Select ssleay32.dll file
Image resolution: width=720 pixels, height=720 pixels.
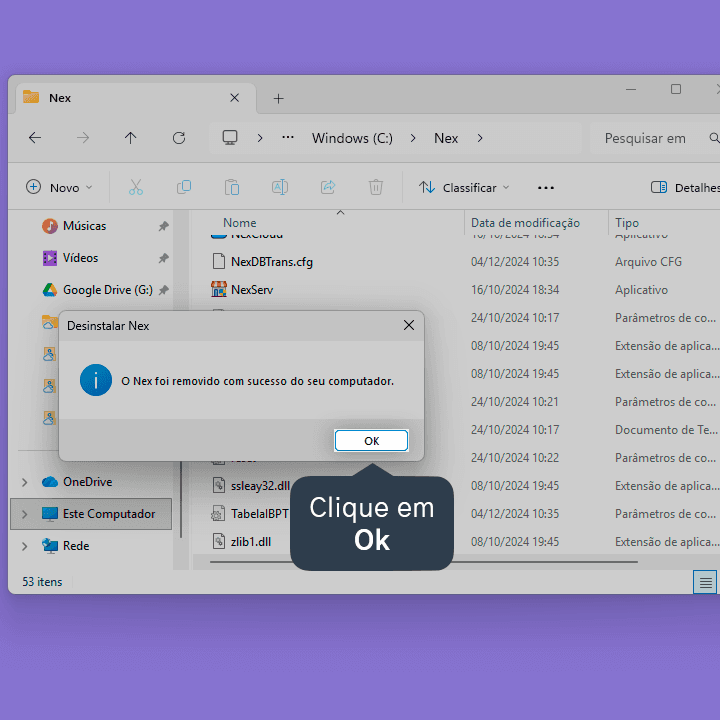[x=260, y=486]
